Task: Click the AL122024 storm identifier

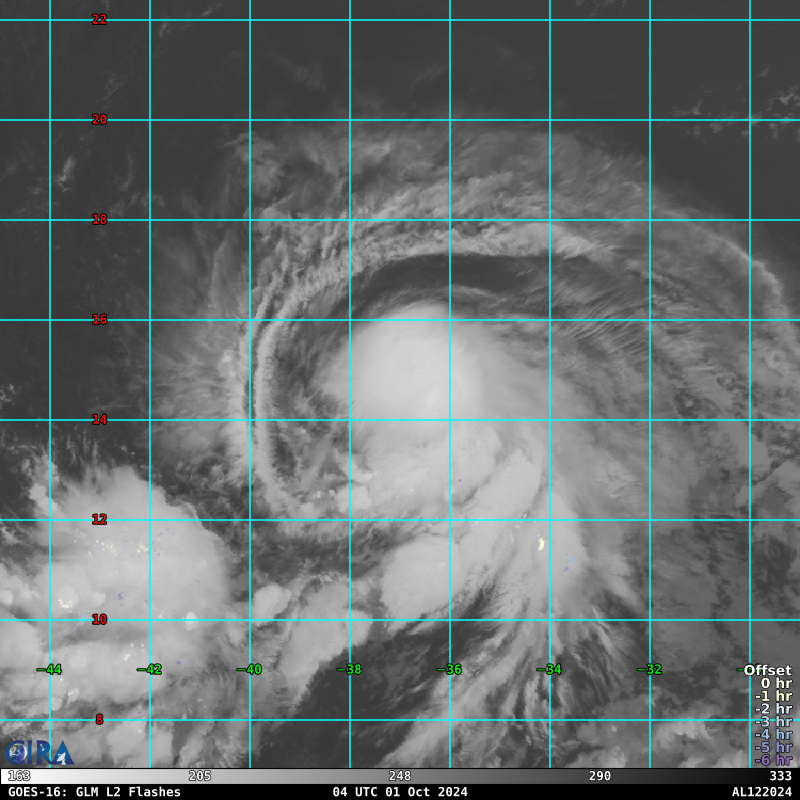Action: [x=762, y=792]
